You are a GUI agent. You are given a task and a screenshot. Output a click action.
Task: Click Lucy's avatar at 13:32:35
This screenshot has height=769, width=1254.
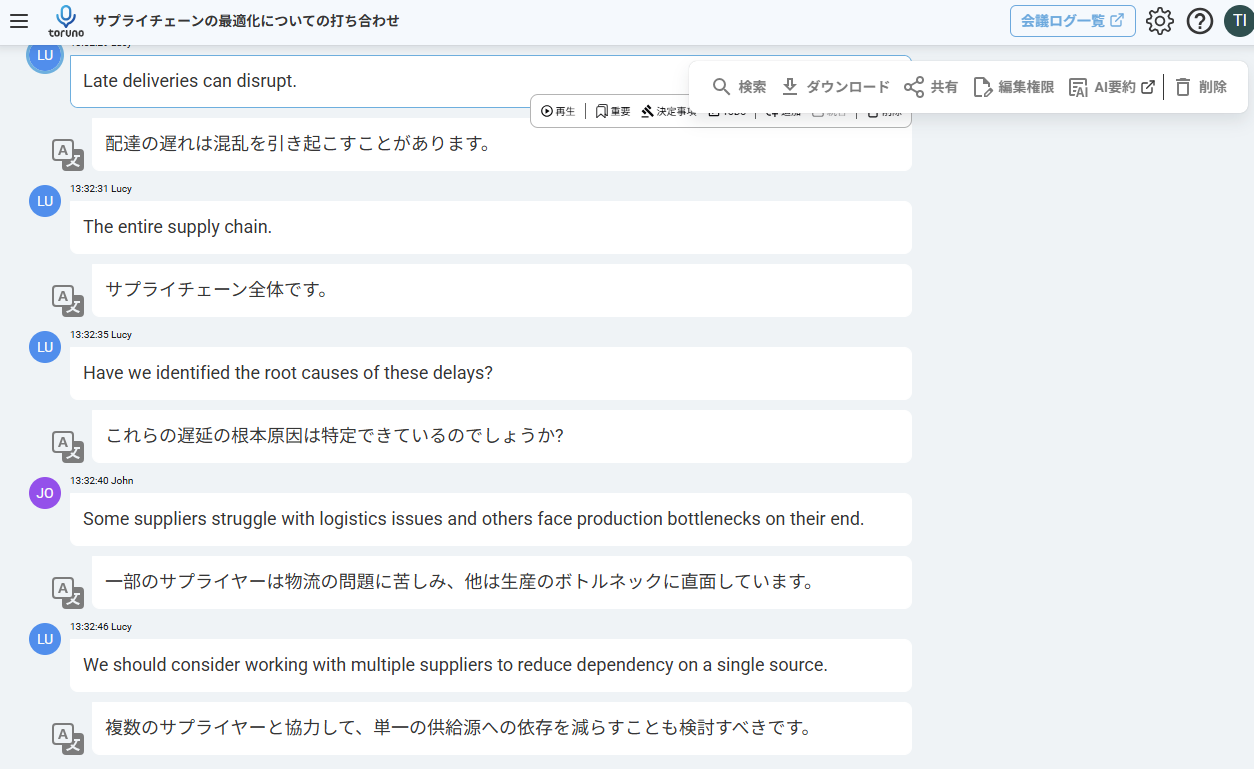[x=45, y=347]
